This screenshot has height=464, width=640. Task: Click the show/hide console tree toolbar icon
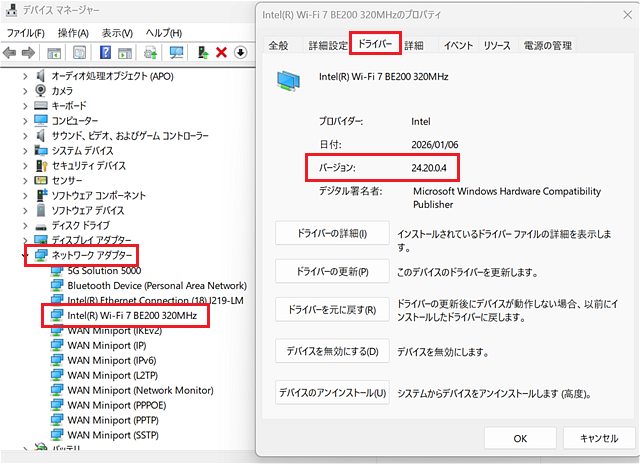(x=54, y=53)
